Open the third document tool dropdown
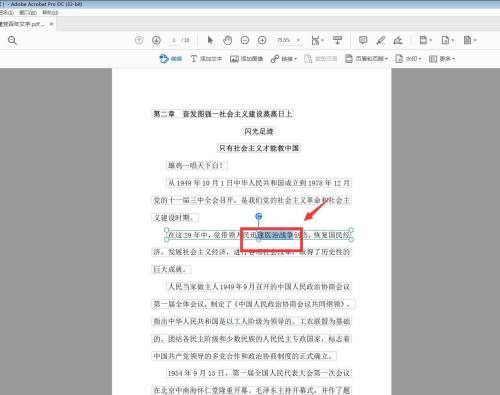 (470, 40)
